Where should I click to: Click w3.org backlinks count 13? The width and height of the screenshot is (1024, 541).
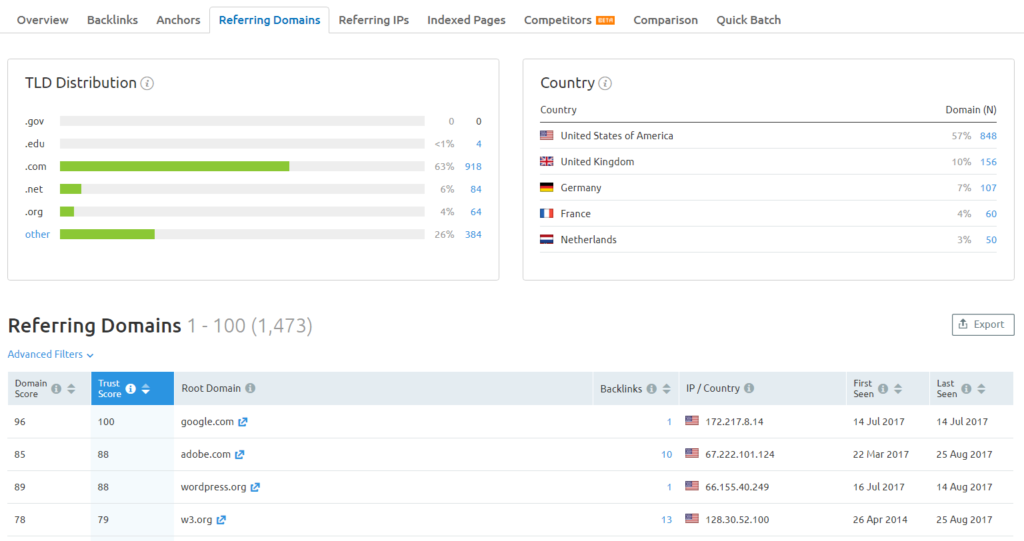(x=666, y=520)
